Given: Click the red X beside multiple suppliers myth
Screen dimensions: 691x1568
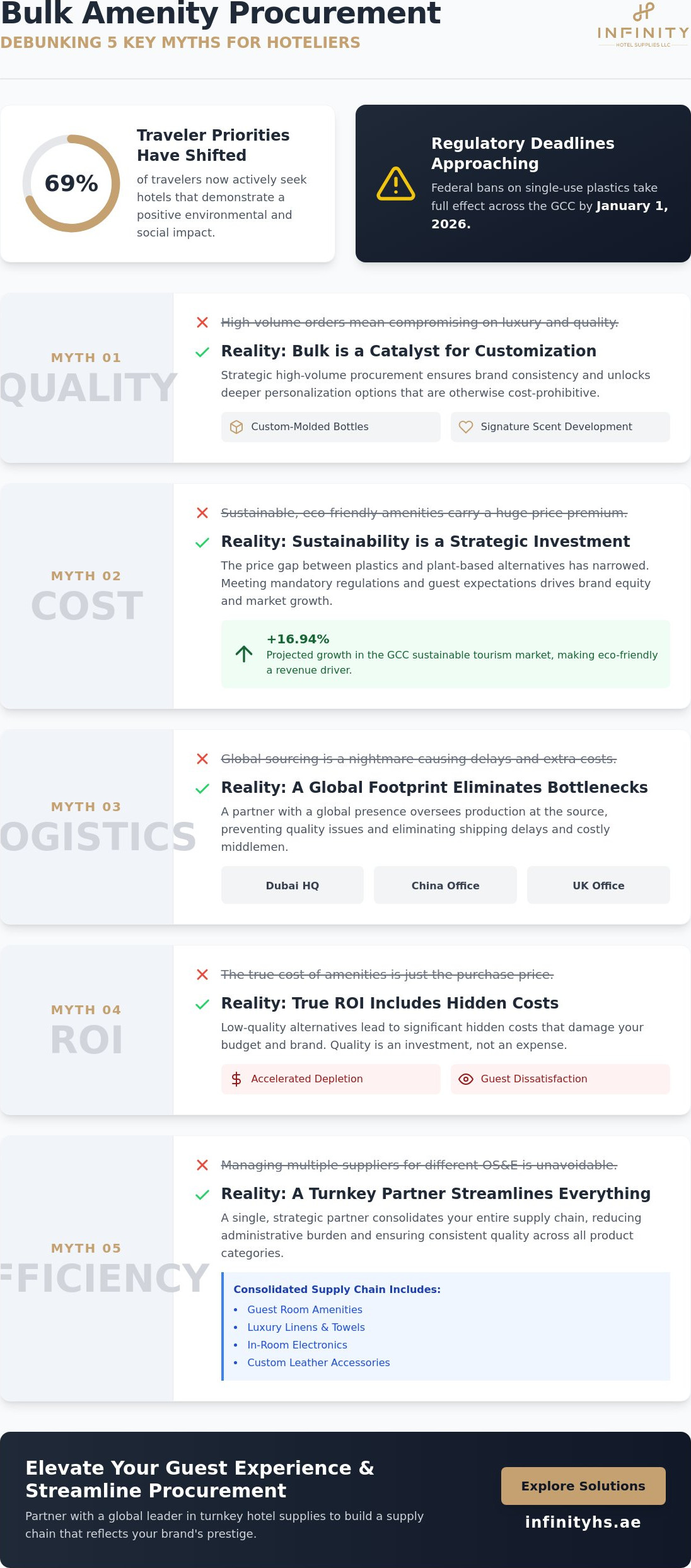Looking at the screenshot, I should 202,1165.
